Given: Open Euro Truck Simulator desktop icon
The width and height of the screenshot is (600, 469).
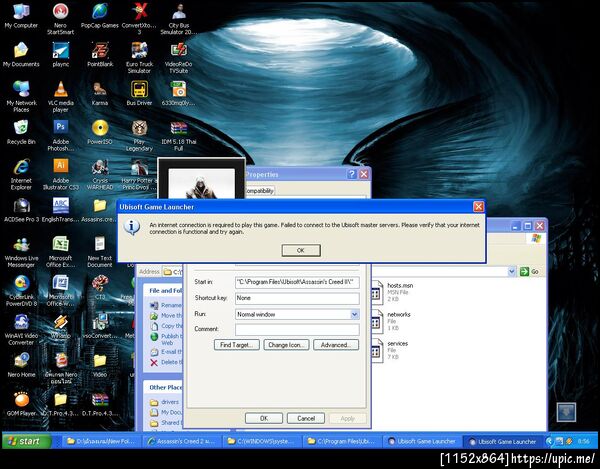Looking at the screenshot, I should click(139, 57).
